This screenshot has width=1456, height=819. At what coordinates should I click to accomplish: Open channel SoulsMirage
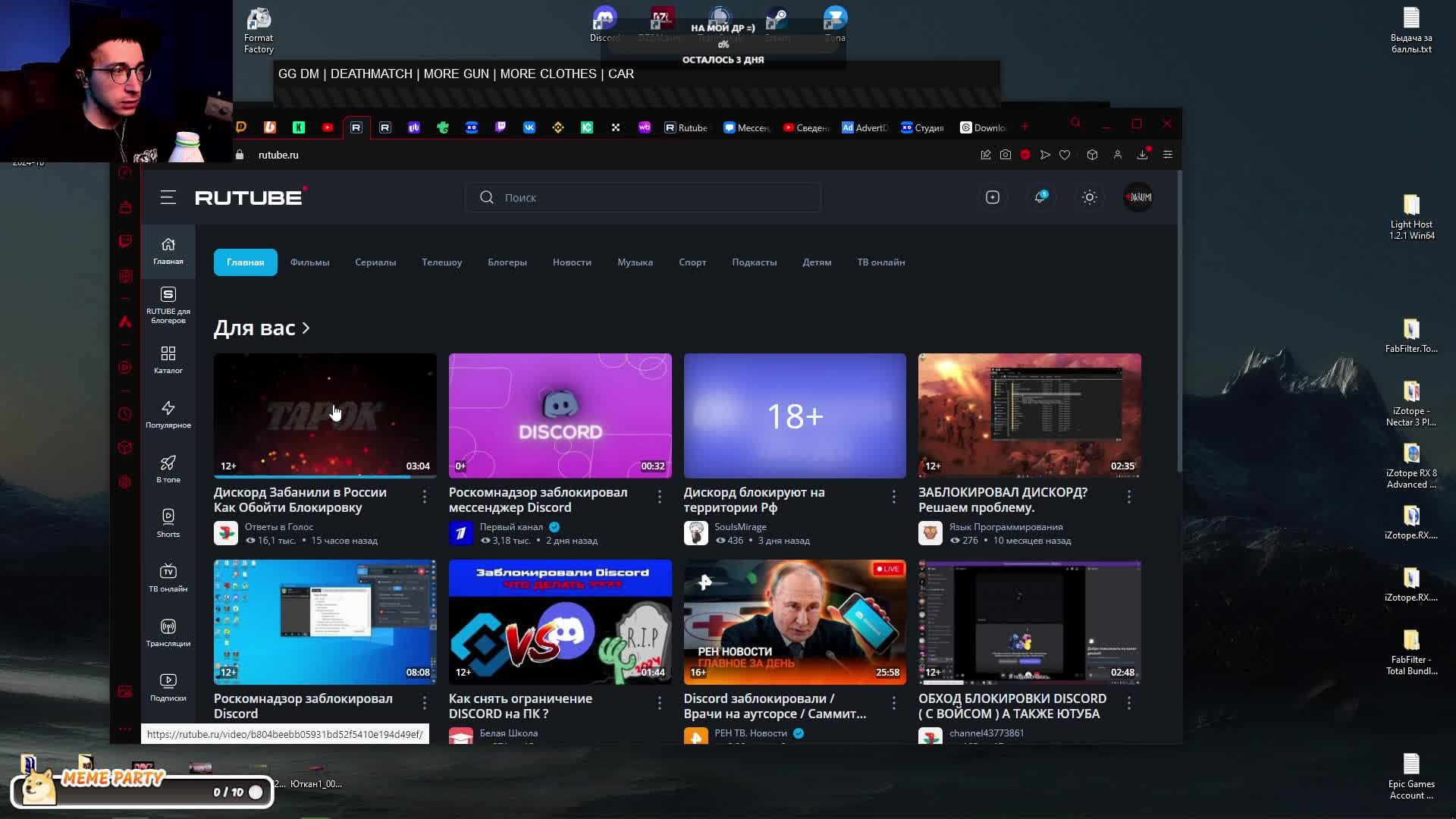point(740,527)
